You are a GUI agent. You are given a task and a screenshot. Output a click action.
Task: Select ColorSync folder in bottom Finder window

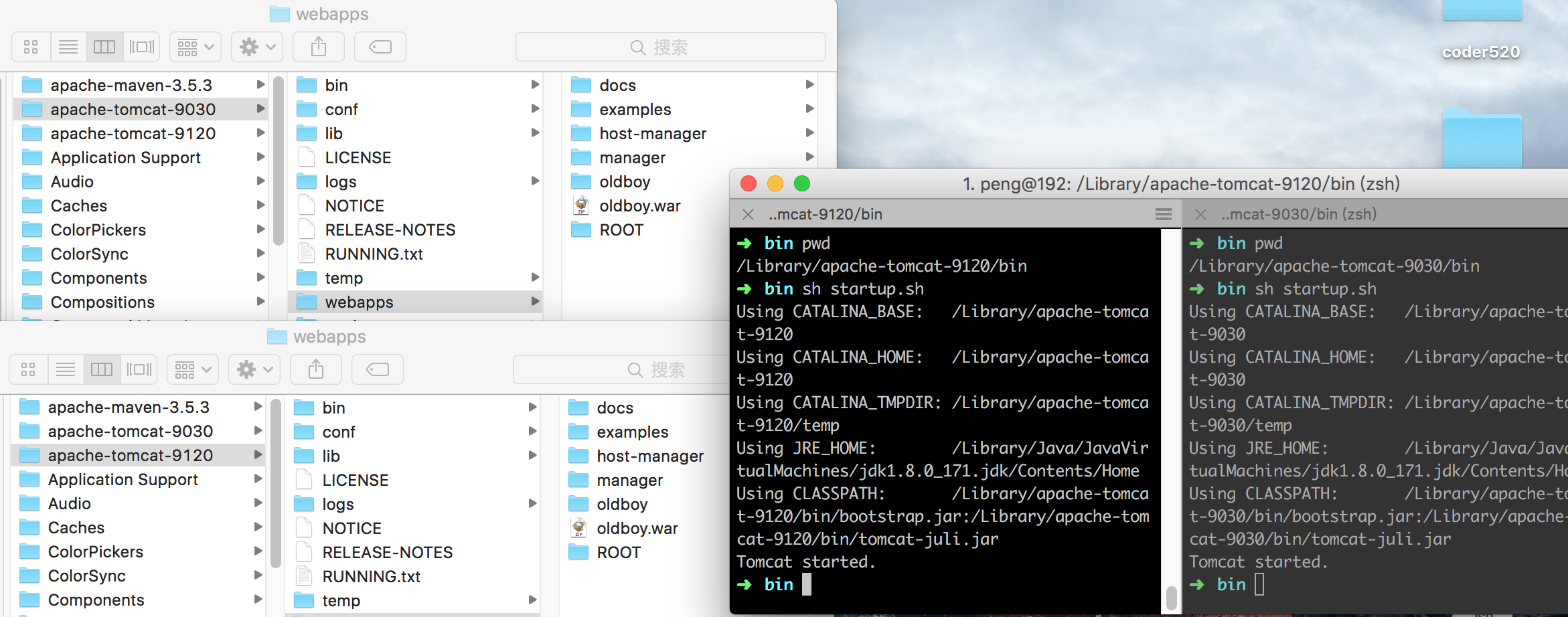tap(138, 576)
